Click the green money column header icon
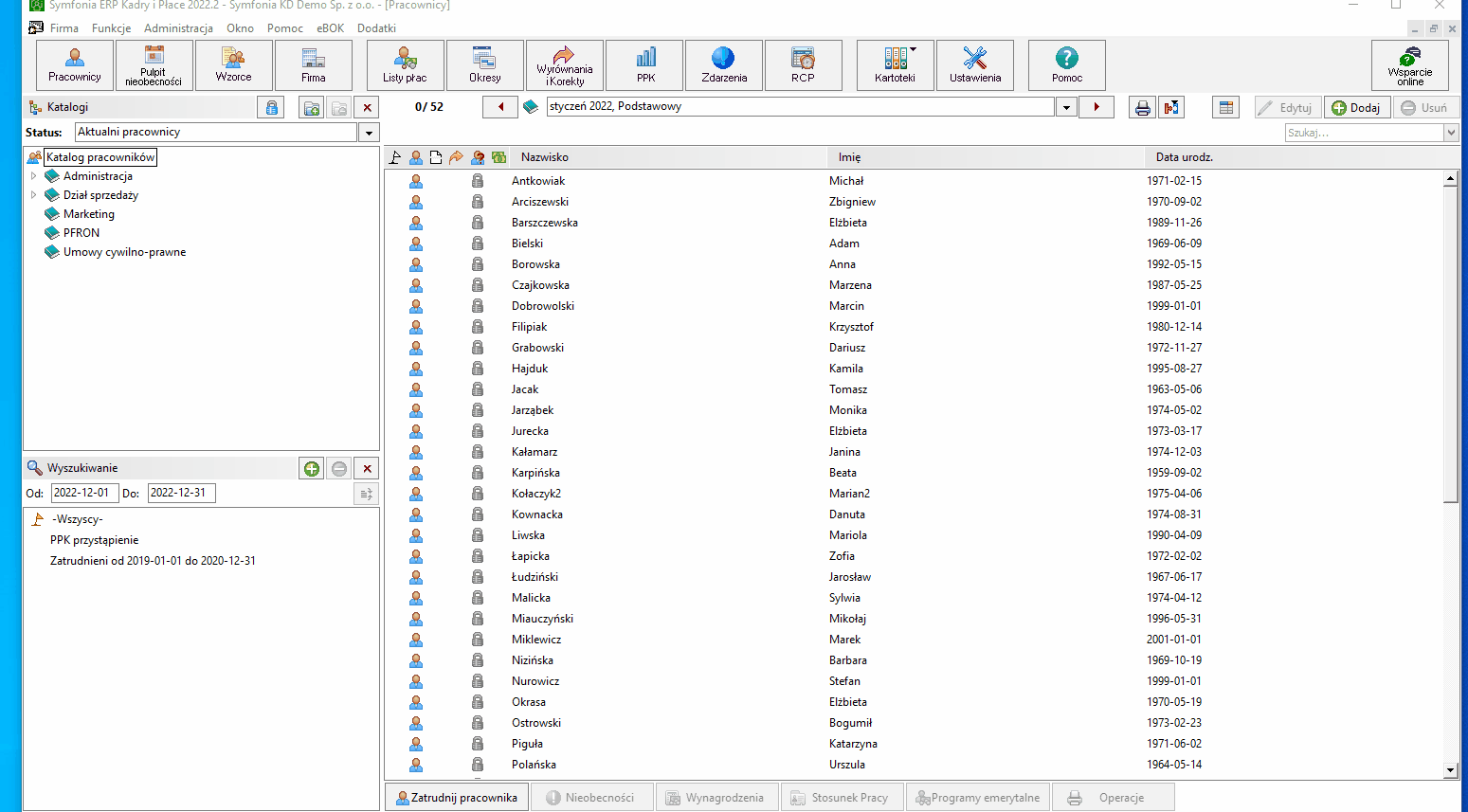Image resolution: width=1468 pixels, height=812 pixels. pos(498,157)
